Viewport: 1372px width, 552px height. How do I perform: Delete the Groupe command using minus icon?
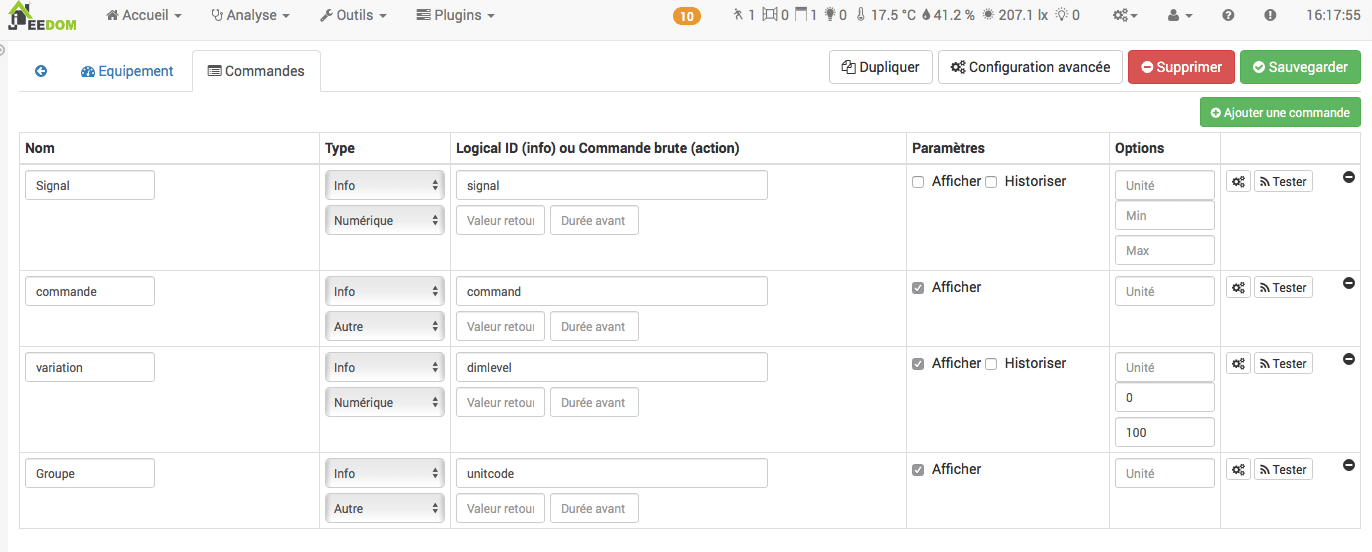(x=1348, y=465)
